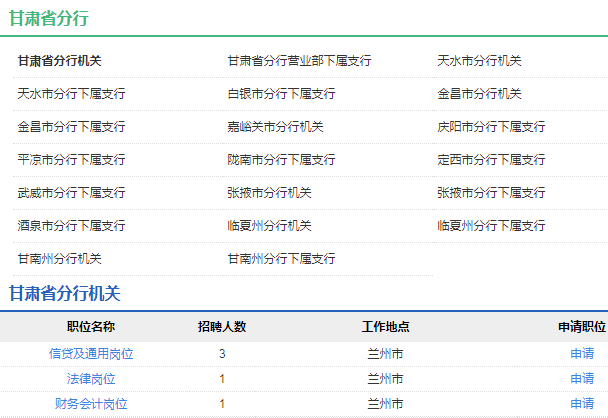Image resolution: width=608 pixels, height=418 pixels.
Task: Select 定西市分行下属支行 link
Action: pos(491,160)
